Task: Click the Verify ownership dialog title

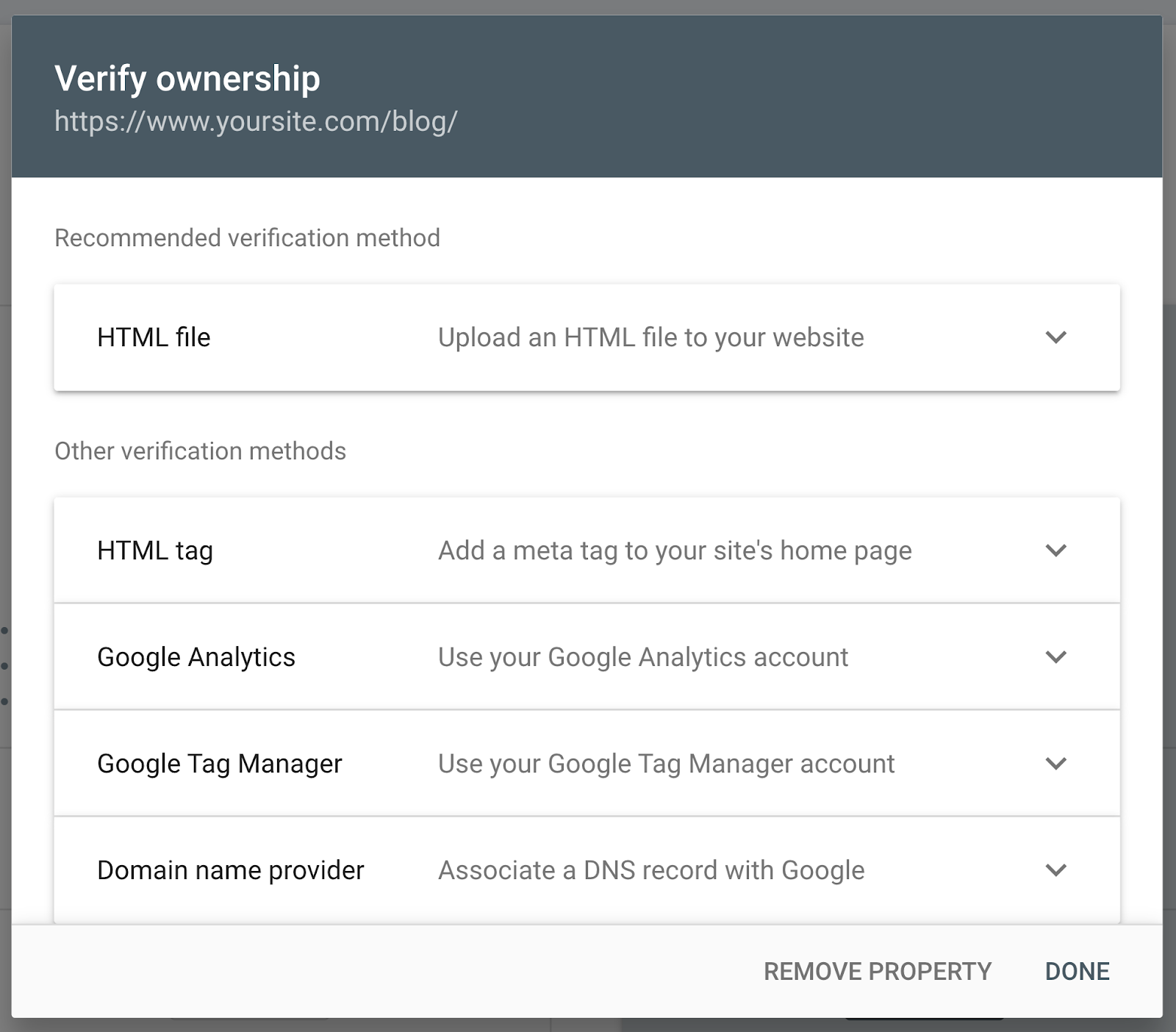Action: [187, 78]
